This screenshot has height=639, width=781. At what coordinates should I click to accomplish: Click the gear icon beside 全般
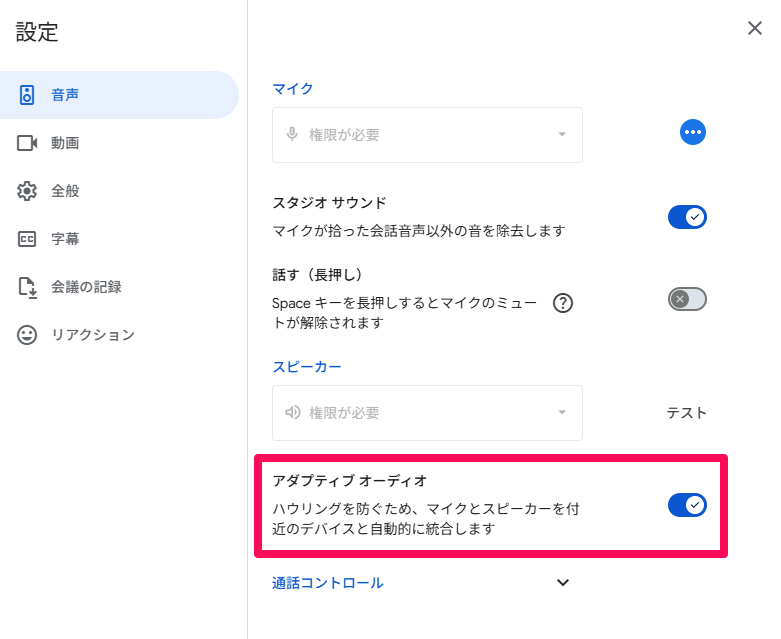[x=27, y=191]
